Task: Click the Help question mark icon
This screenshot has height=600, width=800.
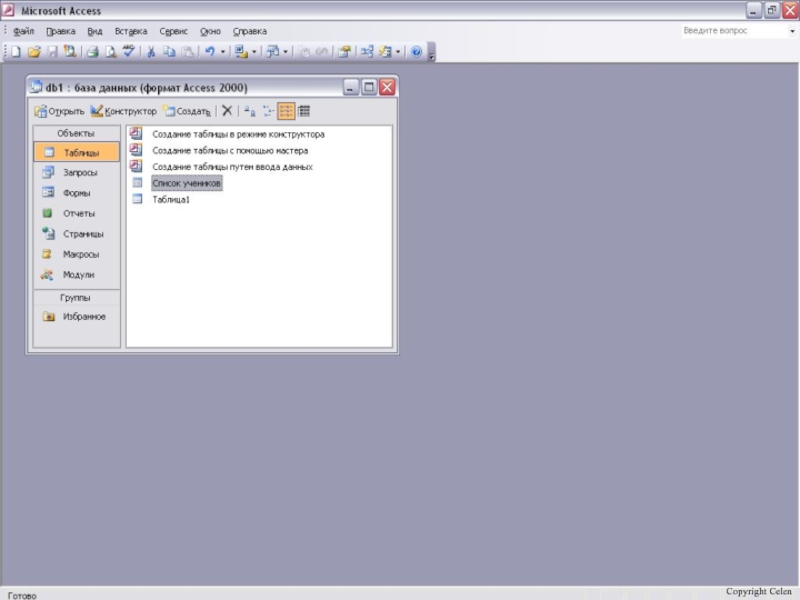Action: coord(416,51)
